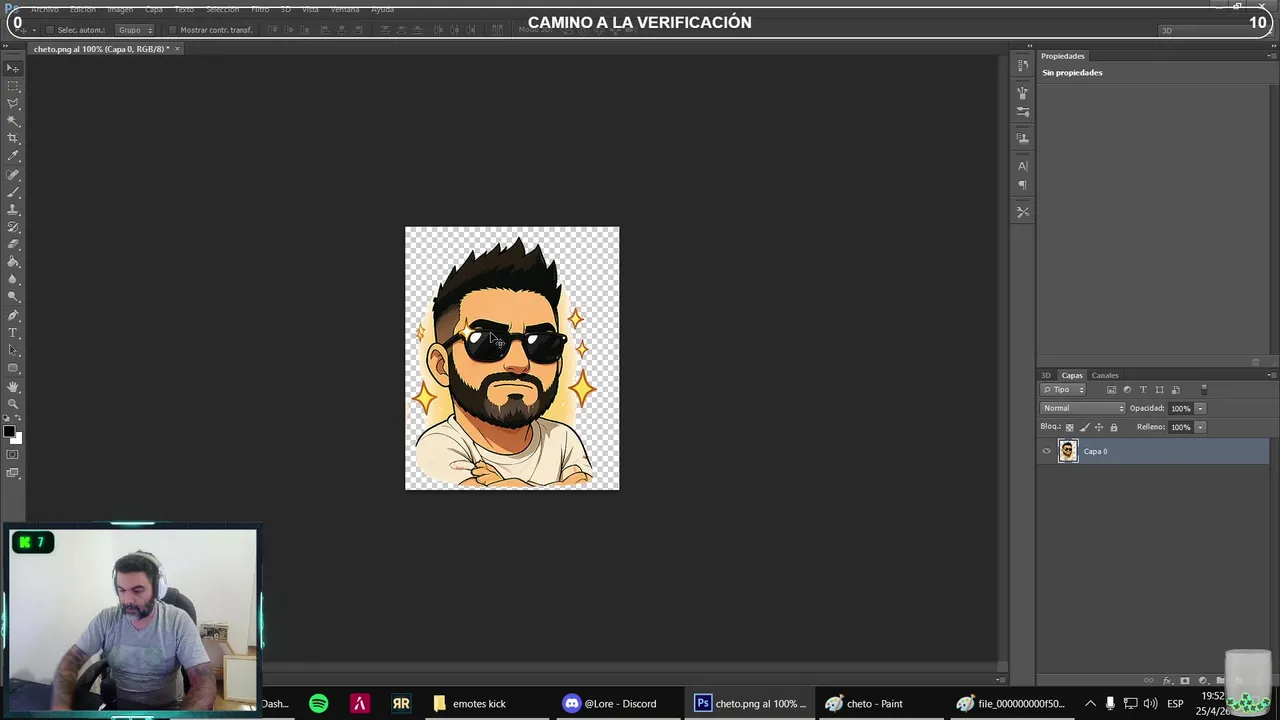Toggle lock layer position
The height and width of the screenshot is (720, 1280).
click(1099, 427)
